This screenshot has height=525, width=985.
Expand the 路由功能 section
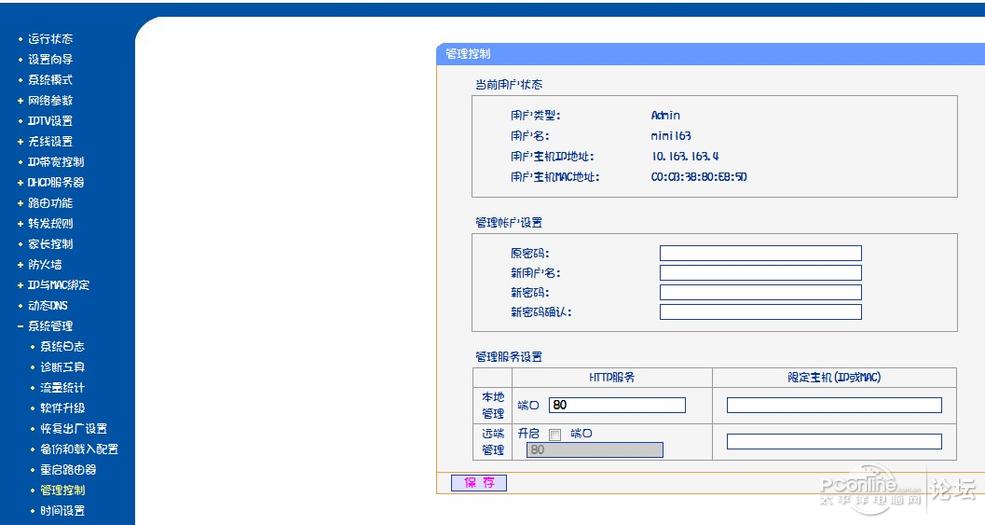click(50, 203)
